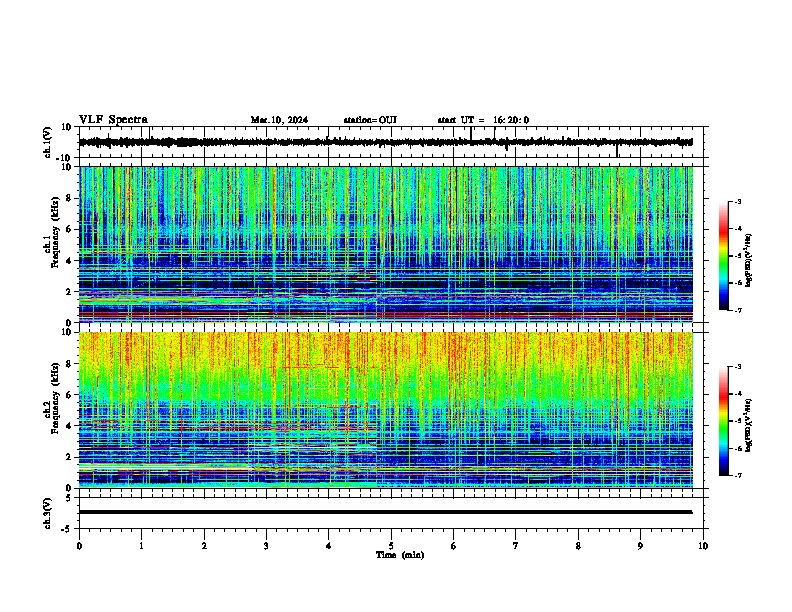Viewport: 792px width, 612px height.
Task: Click the ch.1 waveform trace panel
Action: 393,142
